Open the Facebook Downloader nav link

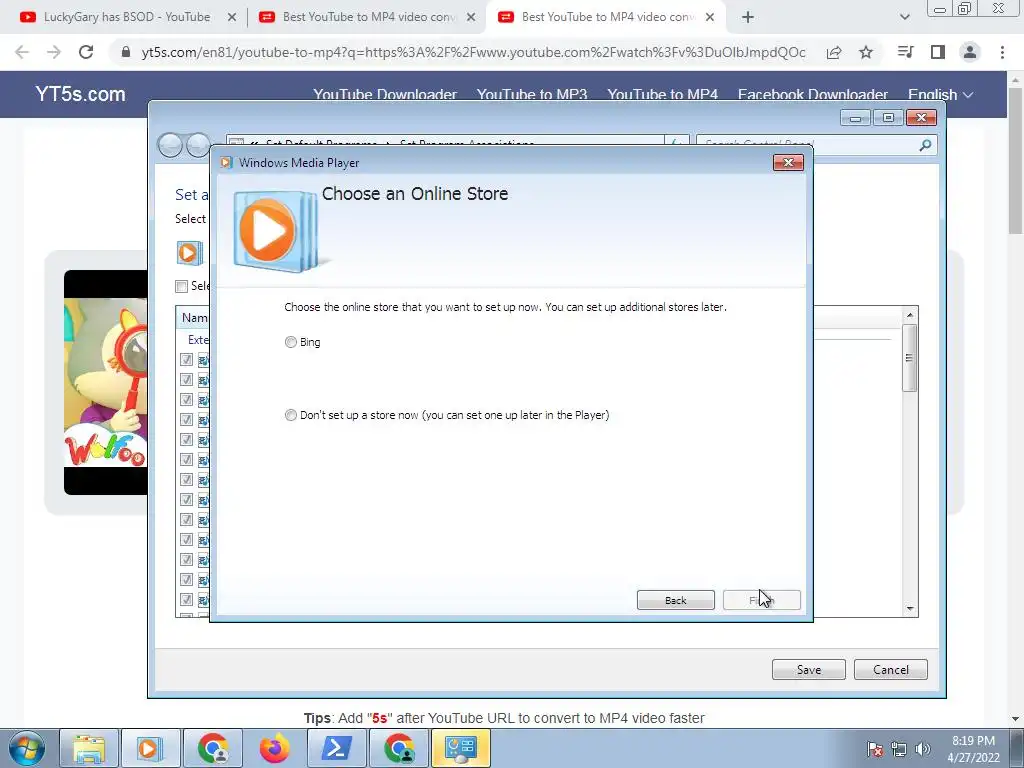click(x=812, y=95)
